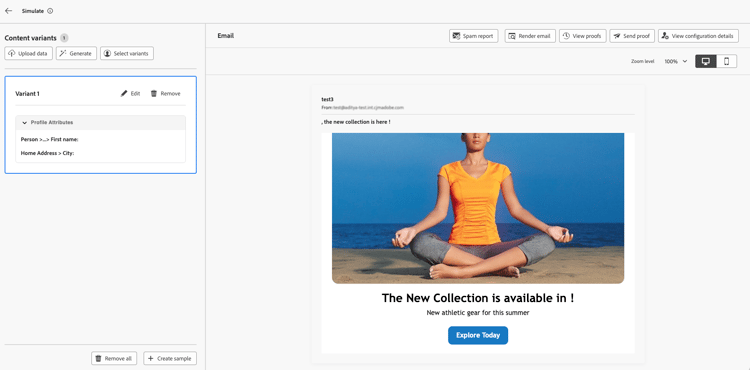Upload data for content variants
750x370 pixels.
coord(28,54)
